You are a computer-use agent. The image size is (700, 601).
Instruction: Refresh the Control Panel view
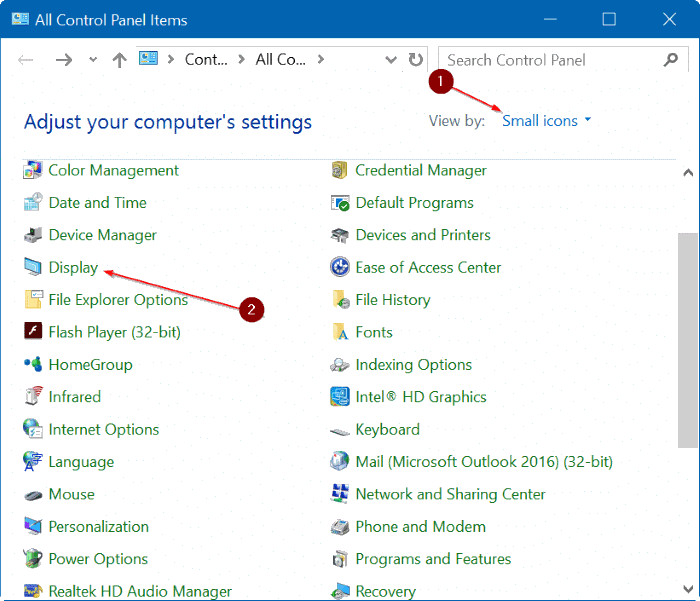[x=416, y=59]
